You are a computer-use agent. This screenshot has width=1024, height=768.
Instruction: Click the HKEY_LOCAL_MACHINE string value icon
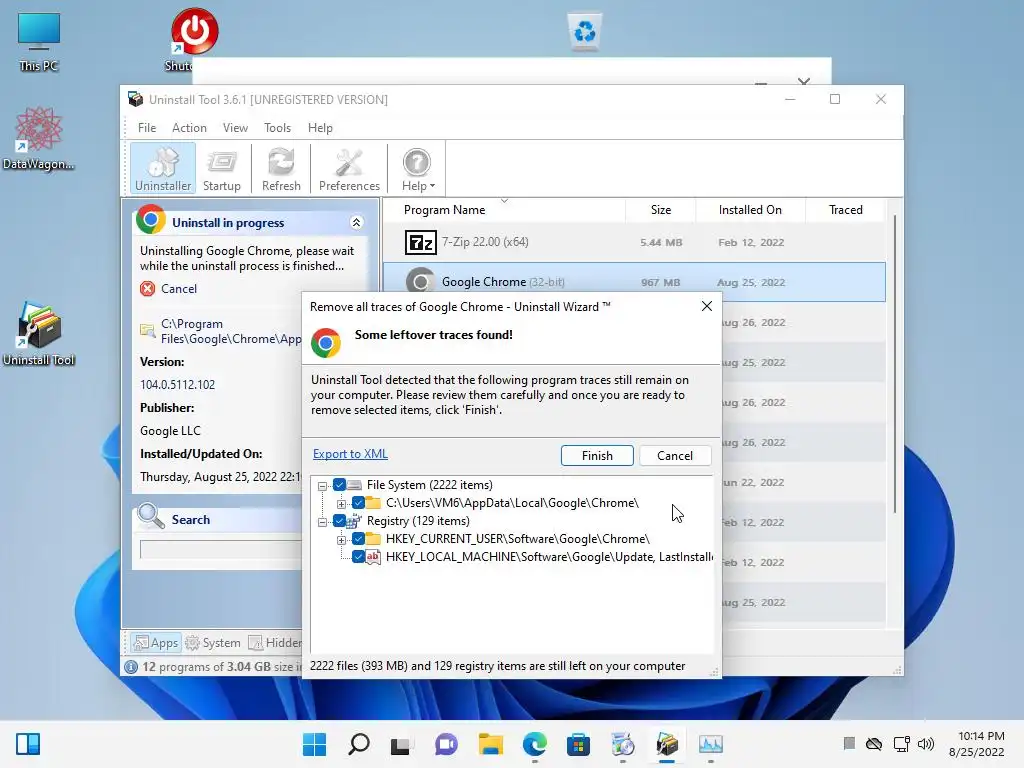pos(373,556)
